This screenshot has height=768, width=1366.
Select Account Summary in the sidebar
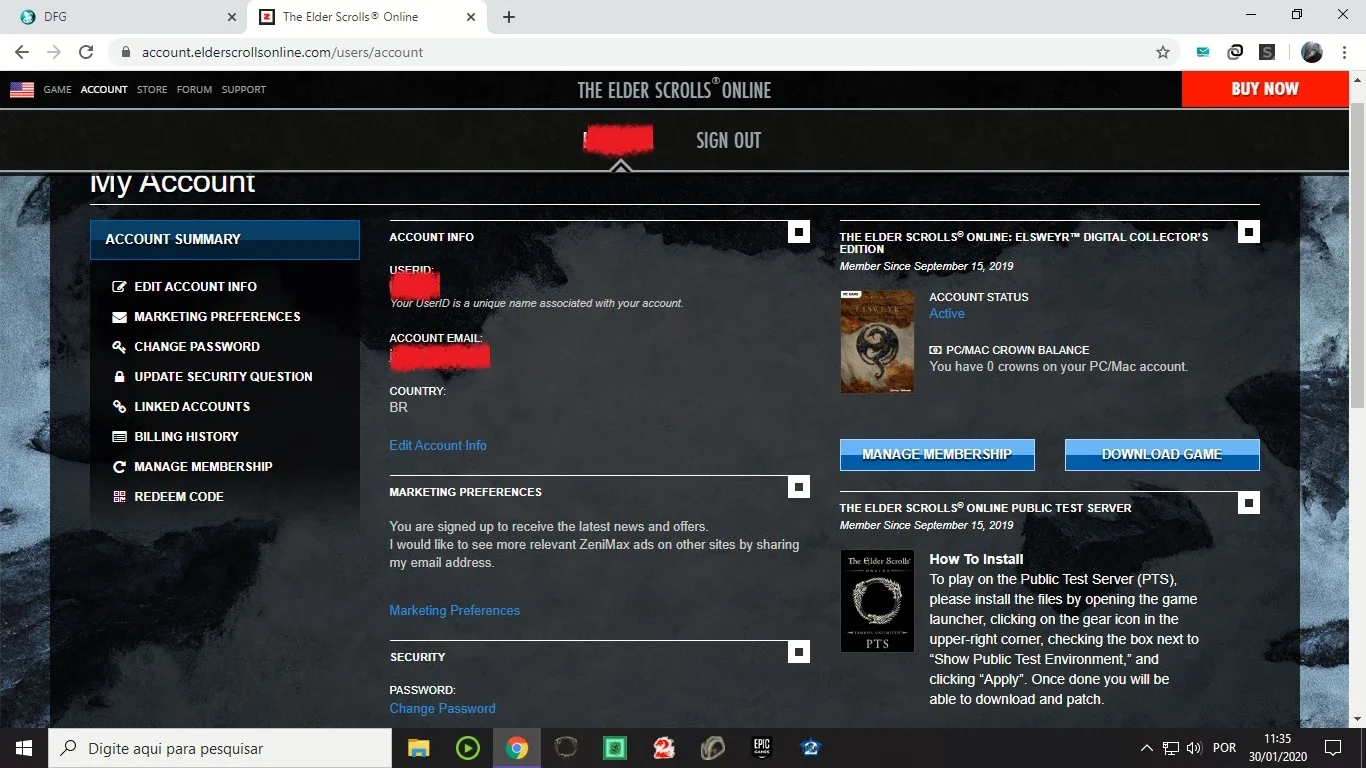coord(225,240)
